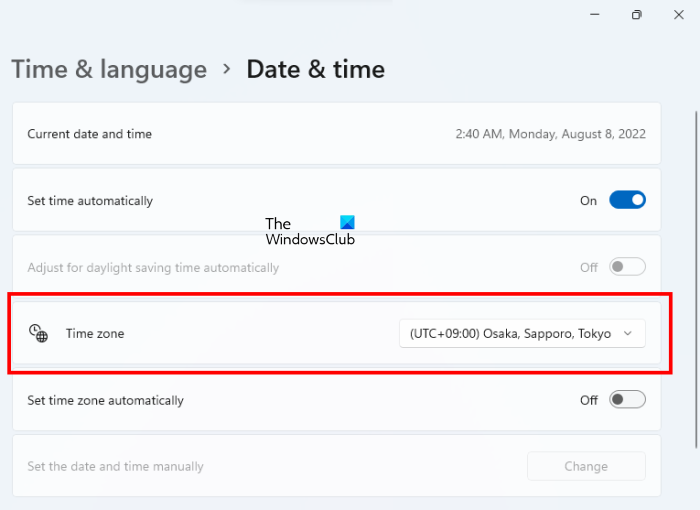The height and width of the screenshot is (510, 700).
Task: Click the Date & time page heading
Action: coord(315,69)
